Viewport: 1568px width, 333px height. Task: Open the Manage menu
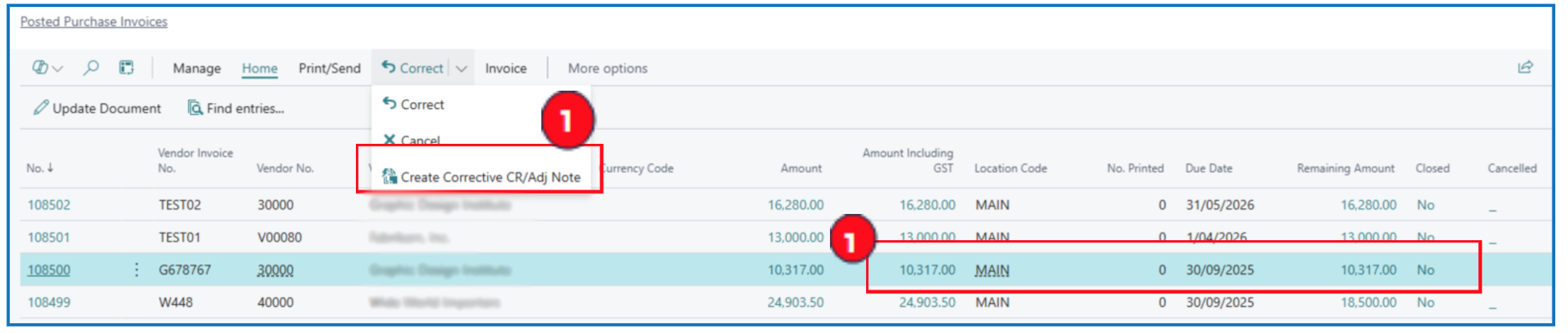197,69
